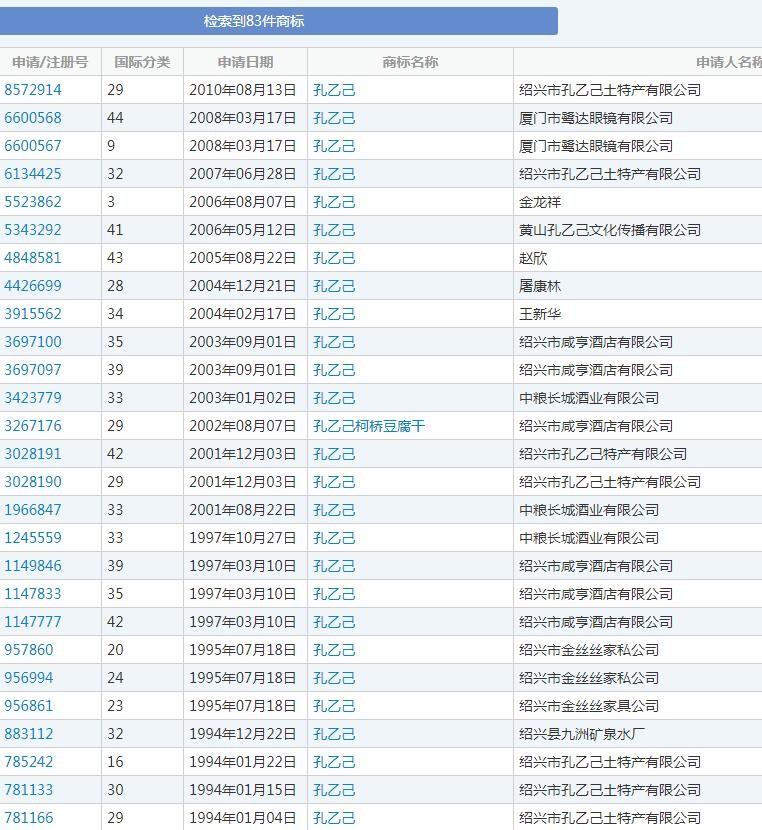This screenshot has width=762, height=830.
Task: View trademark record 1245559
Action: click(x=33, y=538)
